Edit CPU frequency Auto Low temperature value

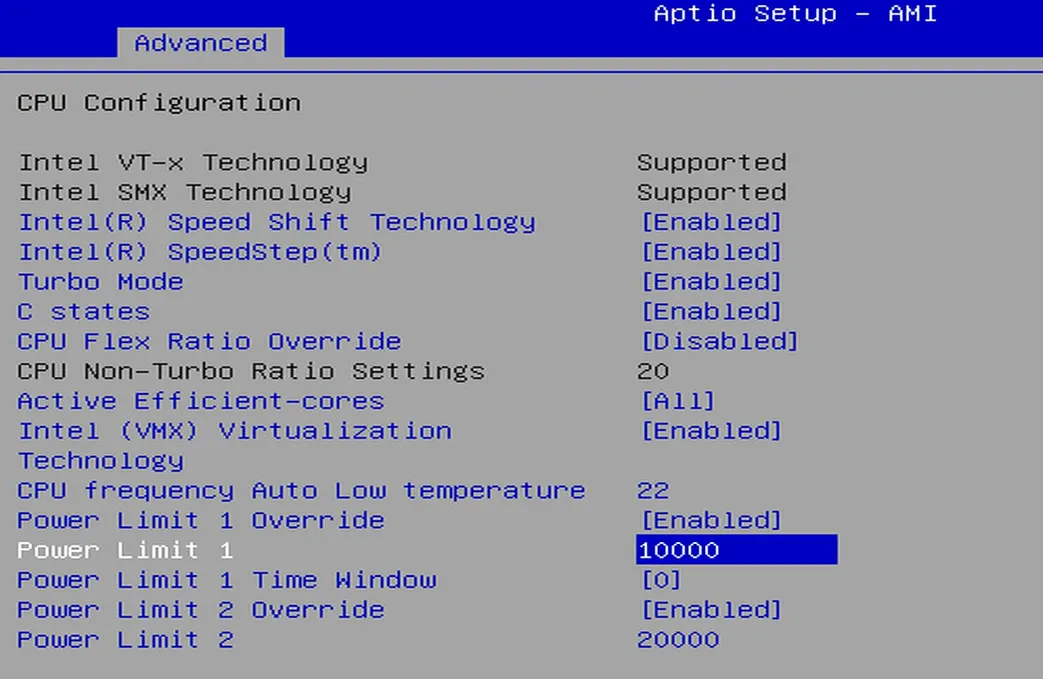click(x=653, y=491)
